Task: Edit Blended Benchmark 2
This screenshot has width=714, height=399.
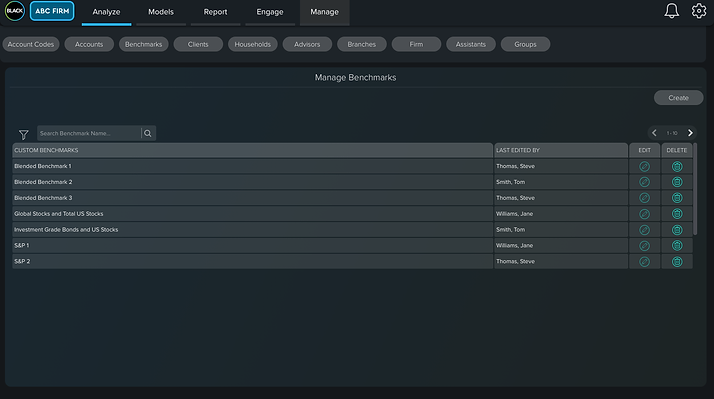Action: 644,182
